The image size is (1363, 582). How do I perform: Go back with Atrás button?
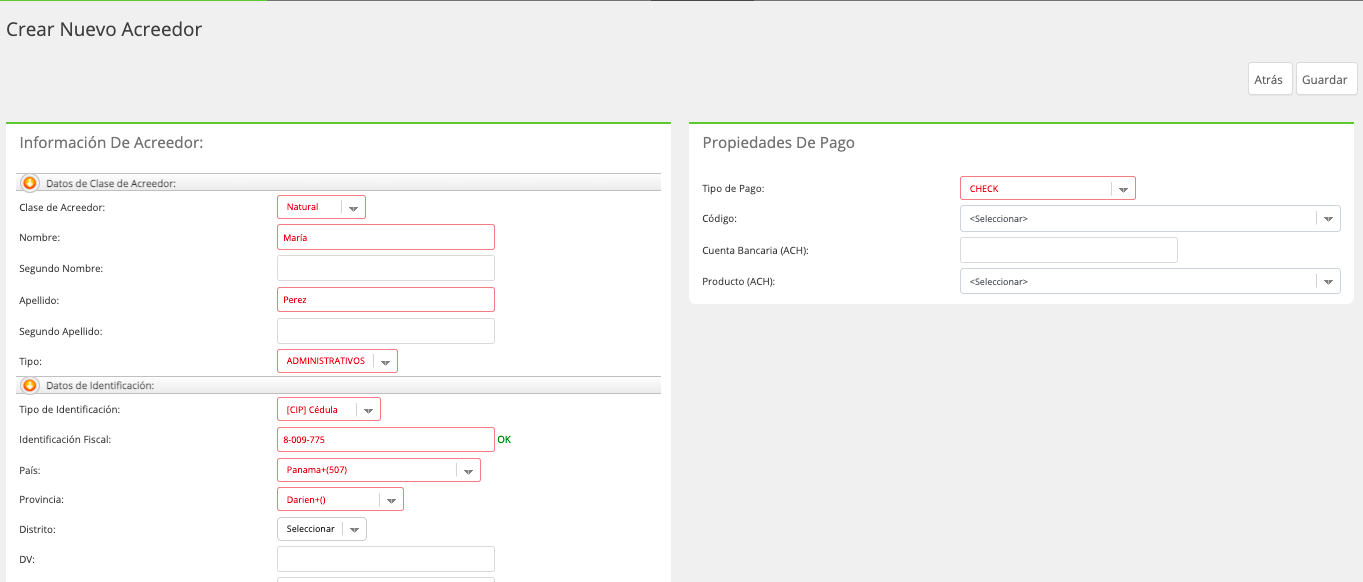click(1270, 79)
